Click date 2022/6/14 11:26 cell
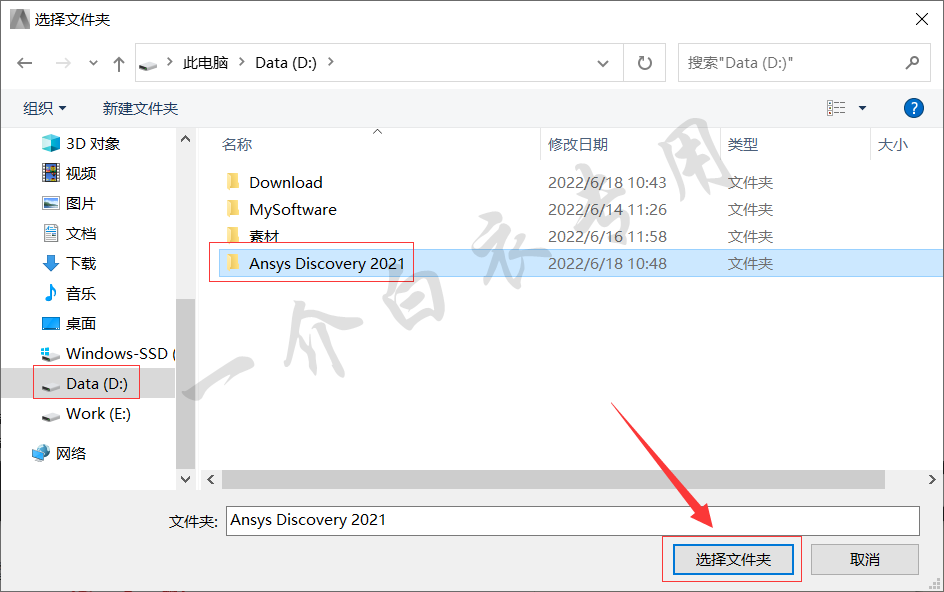This screenshot has width=944, height=592. [x=607, y=210]
